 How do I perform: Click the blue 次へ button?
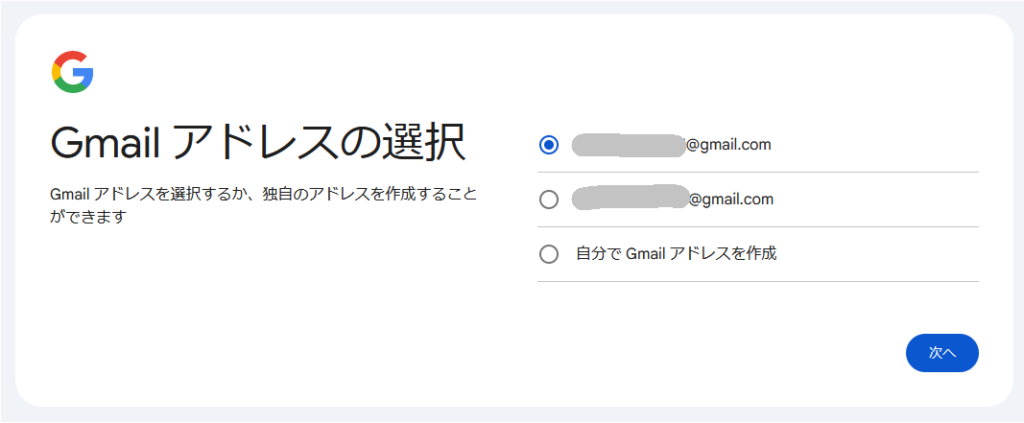click(942, 353)
